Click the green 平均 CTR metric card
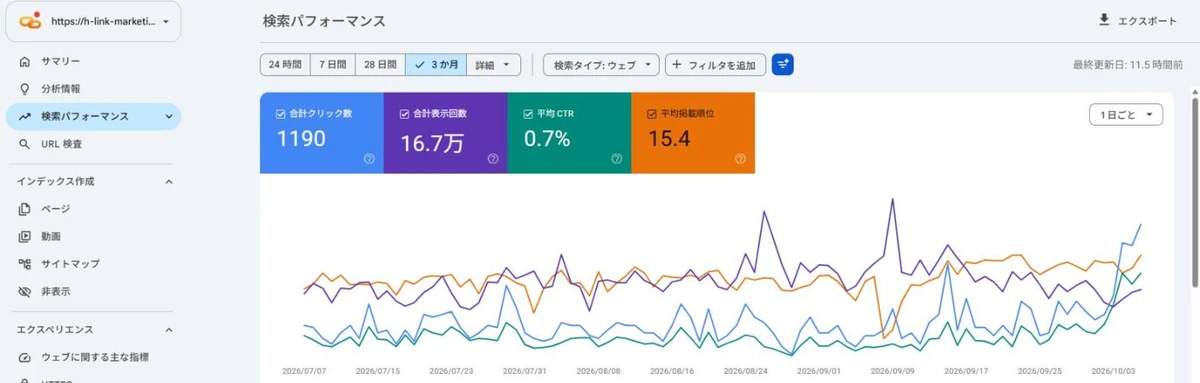Viewport: 1200px width, 383px height. [x=569, y=133]
